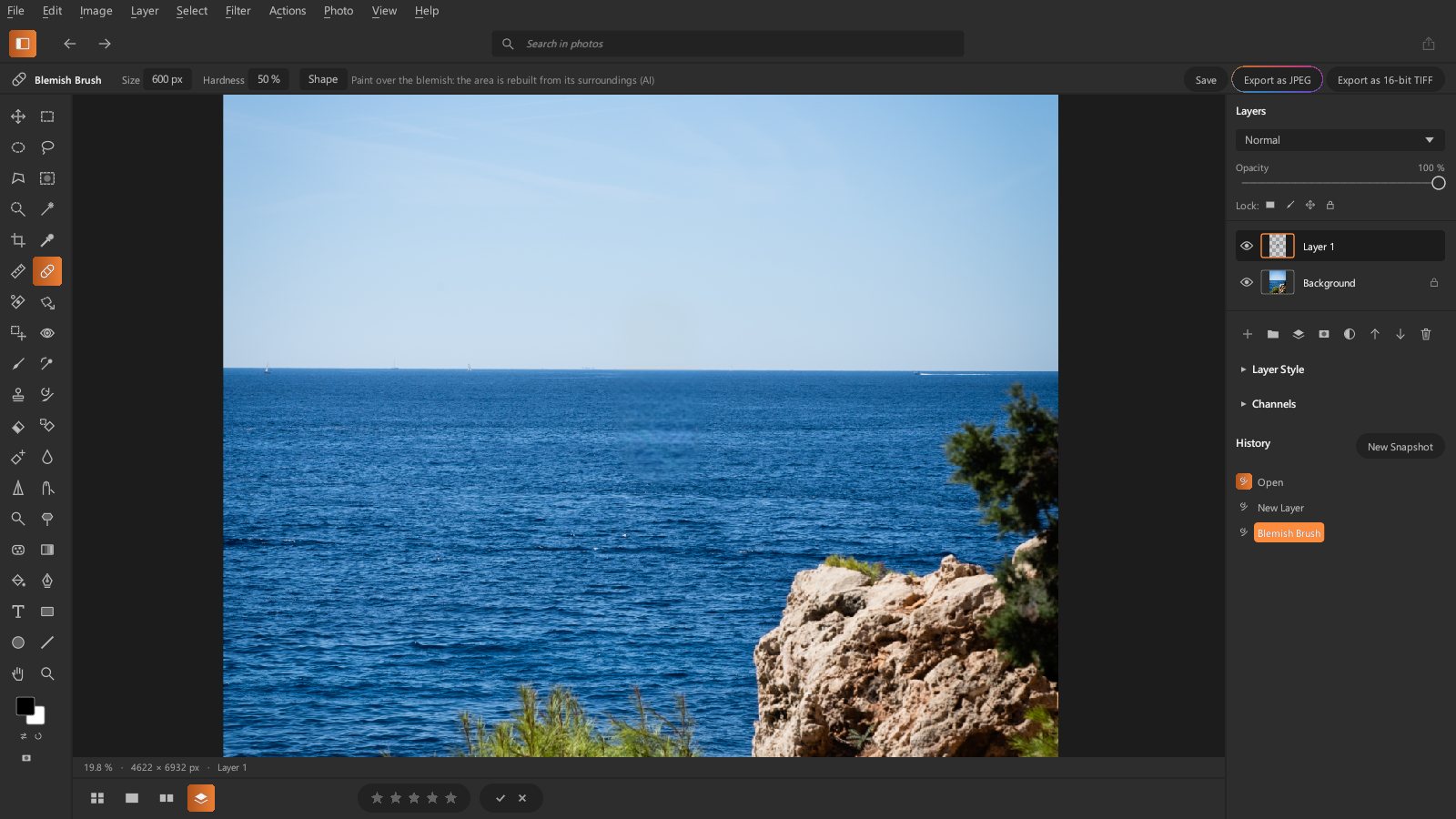The image size is (1456, 819).
Task: Open the Filter menu
Action: point(238,11)
